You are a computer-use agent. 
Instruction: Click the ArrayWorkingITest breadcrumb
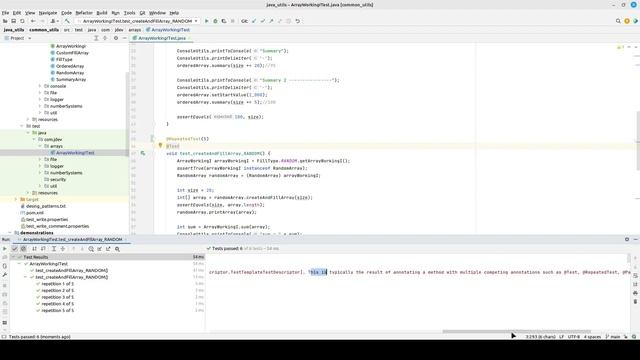168,30
